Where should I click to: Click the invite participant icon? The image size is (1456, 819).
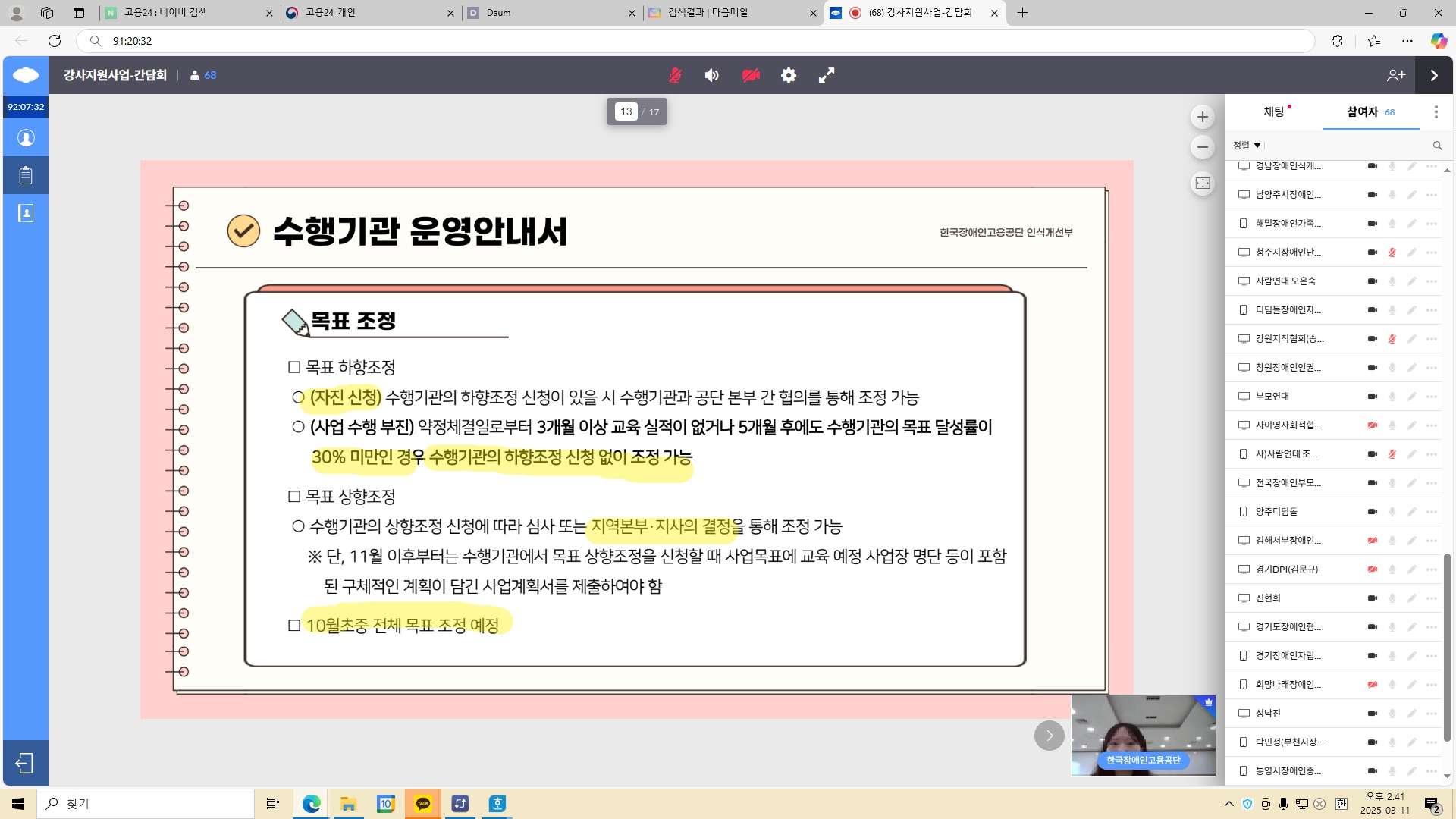pos(1396,75)
